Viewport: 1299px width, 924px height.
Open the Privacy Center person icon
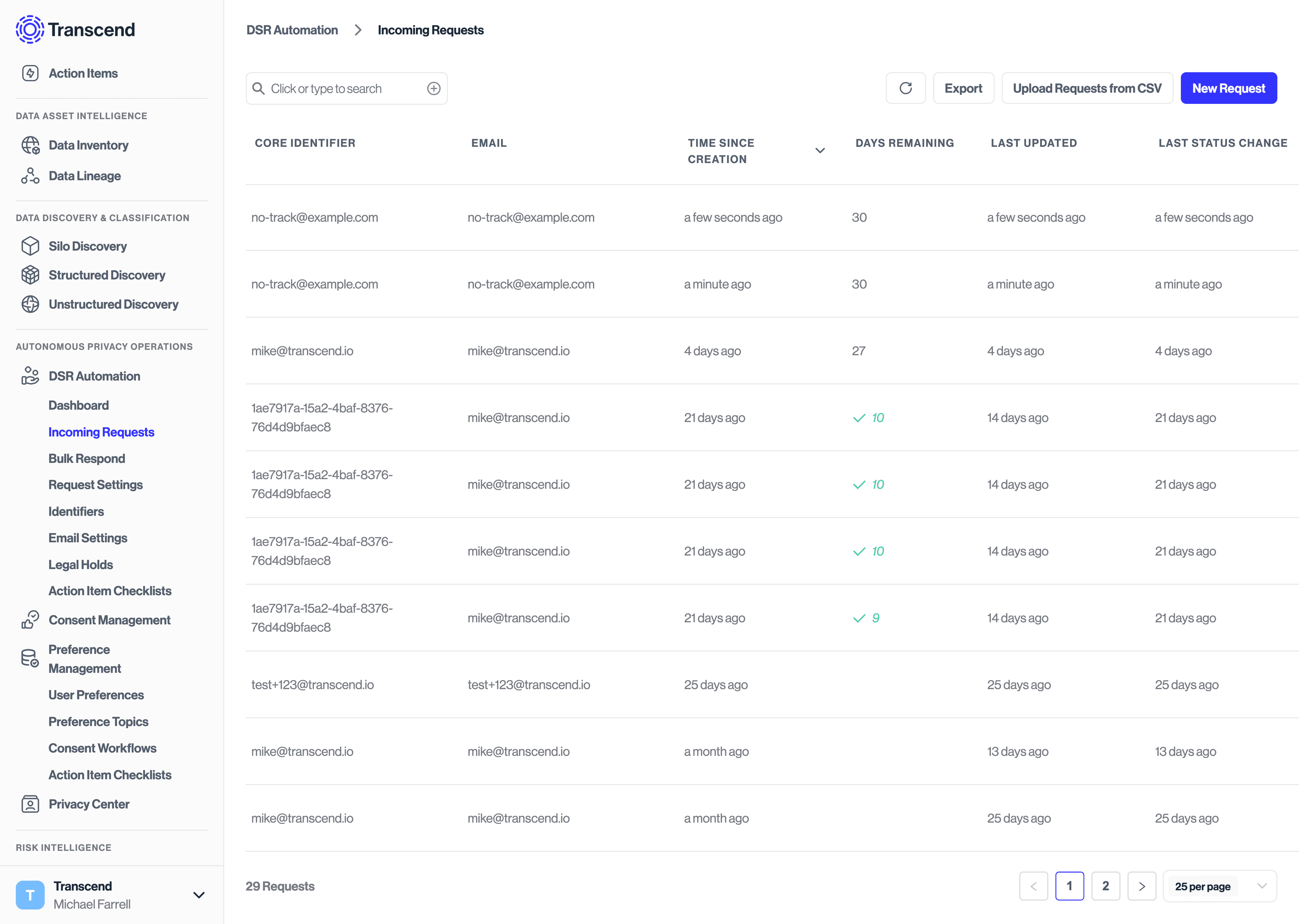tap(30, 804)
